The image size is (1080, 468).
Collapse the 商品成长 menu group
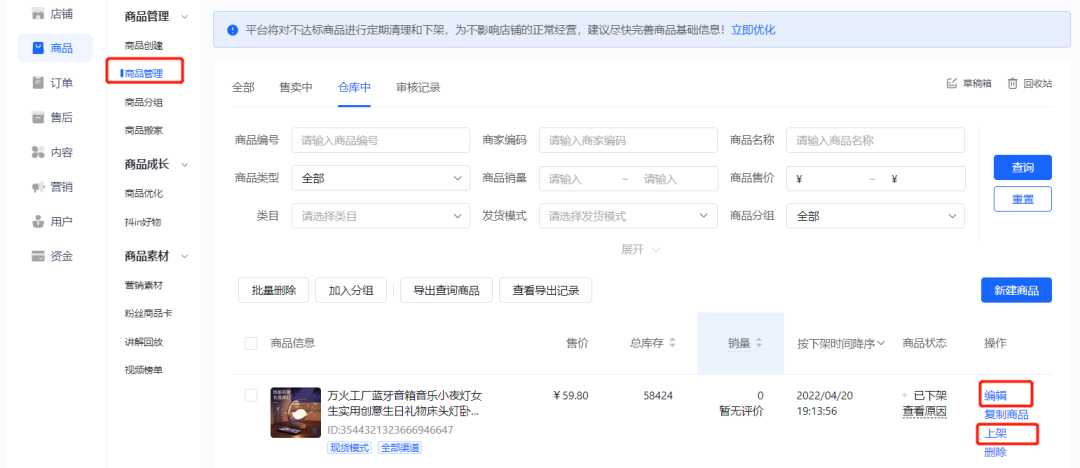point(183,165)
